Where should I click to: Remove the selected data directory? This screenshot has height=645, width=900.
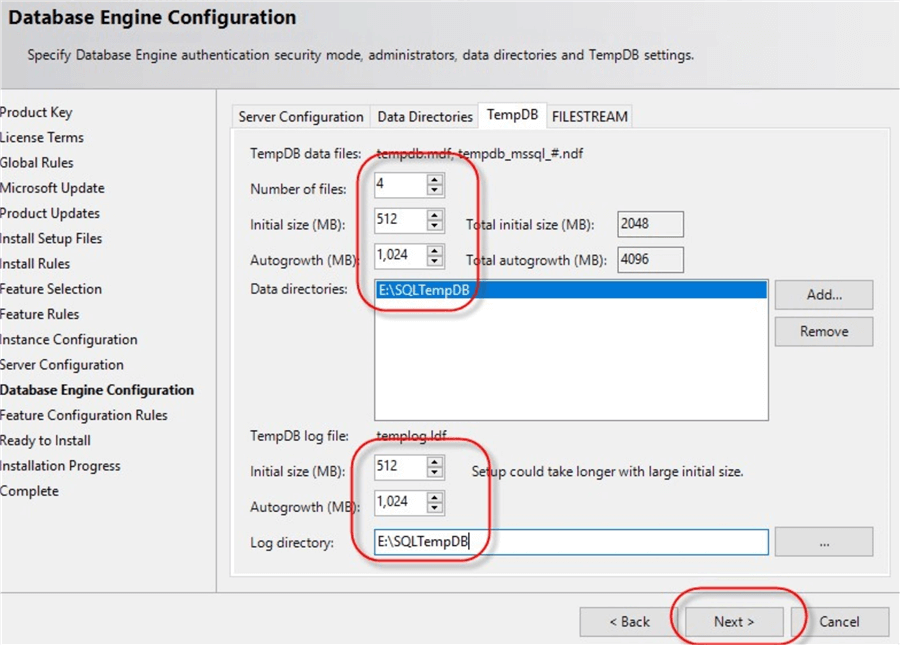823,332
